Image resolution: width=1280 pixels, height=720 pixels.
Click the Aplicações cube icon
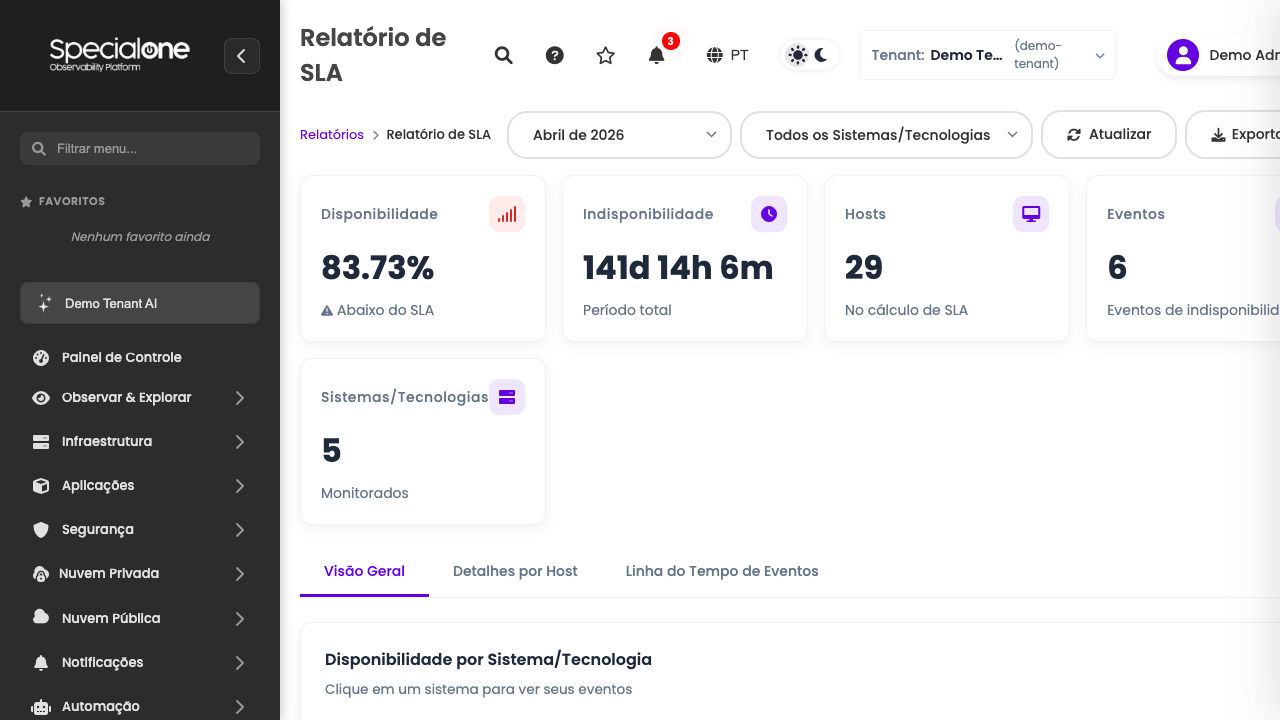click(x=41, y=486)
